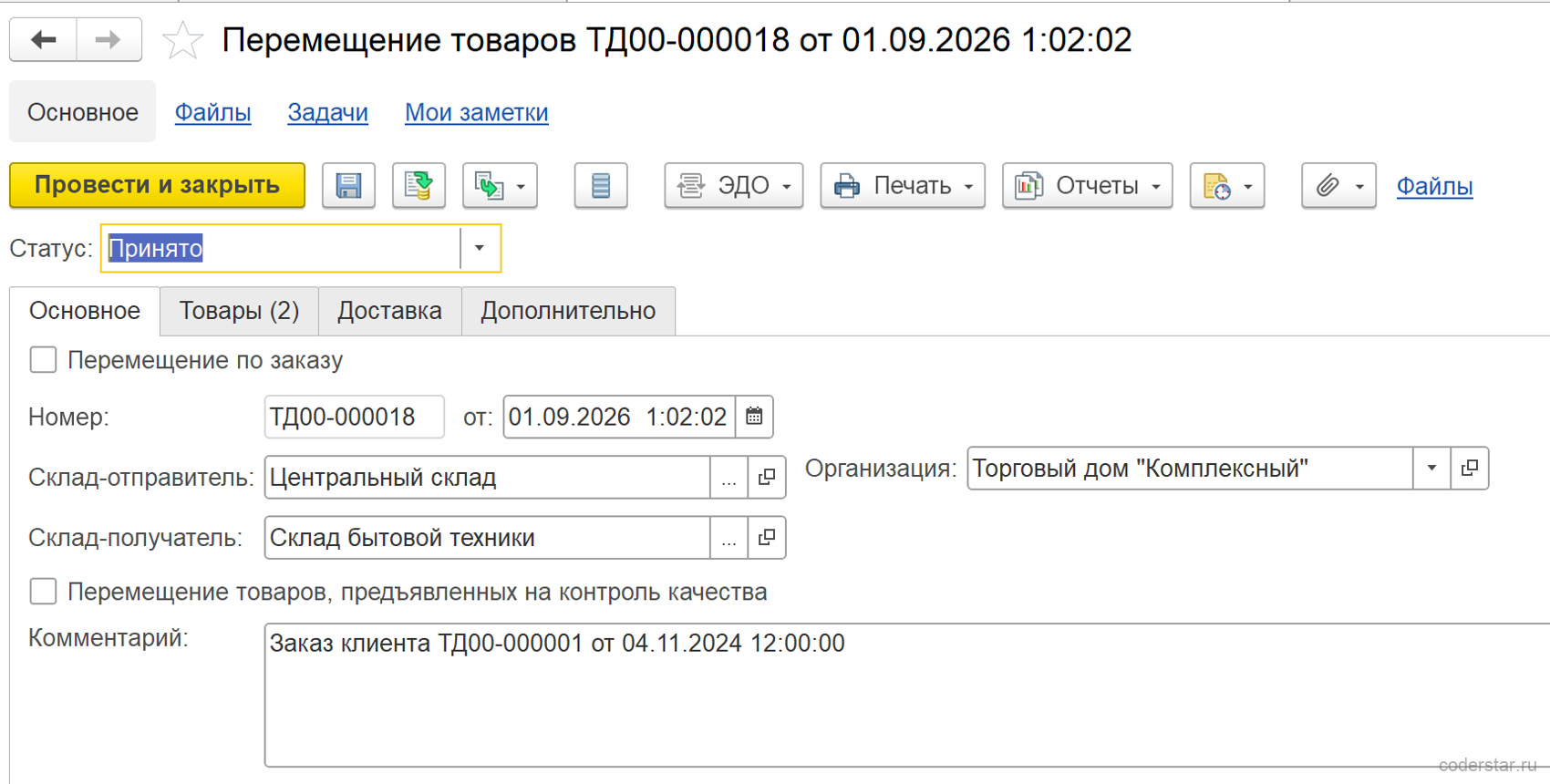
Task: Switch to the Товары (2) tab
Action: [x=239, y=311]
